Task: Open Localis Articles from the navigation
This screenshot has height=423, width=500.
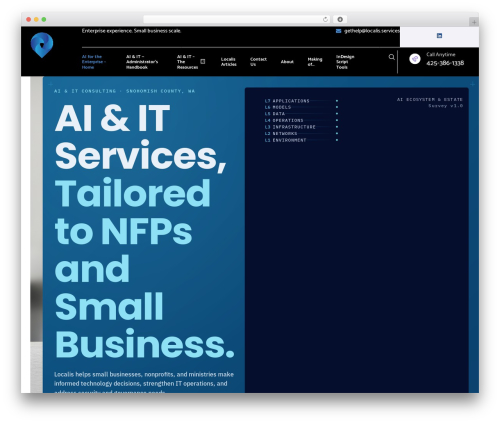Action: pyautogui.click(x=228, y=62)
